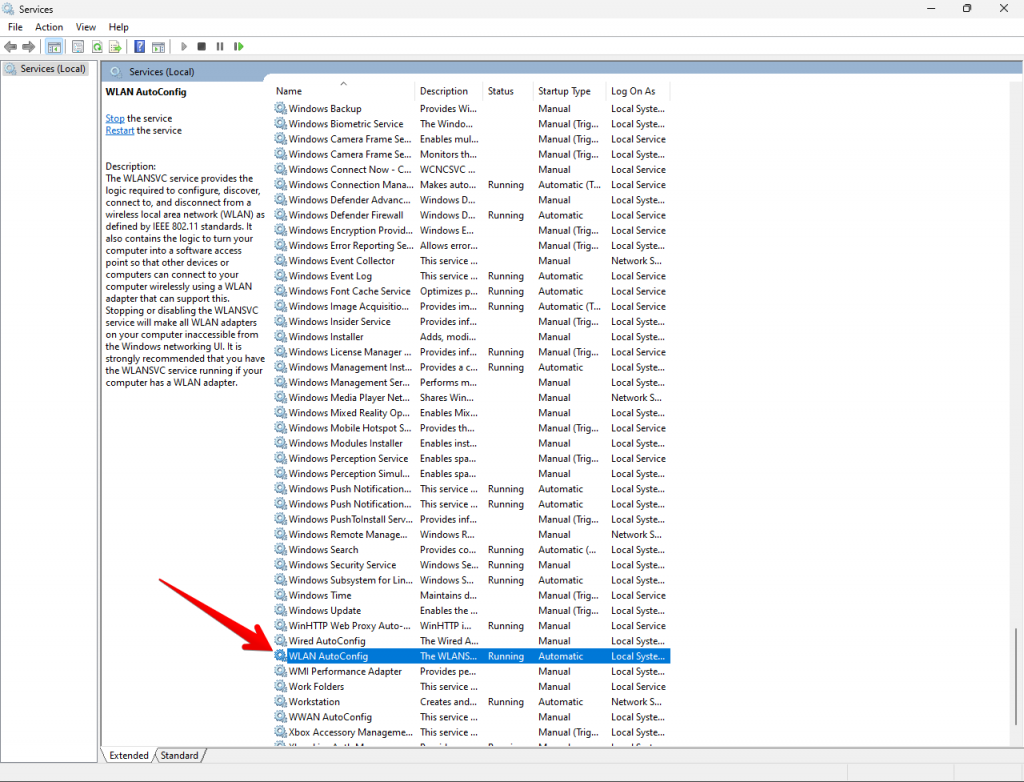1024x782 pixels.
Task: Click the Restart Service toolbar icon
Action: (x=238, y=46)
